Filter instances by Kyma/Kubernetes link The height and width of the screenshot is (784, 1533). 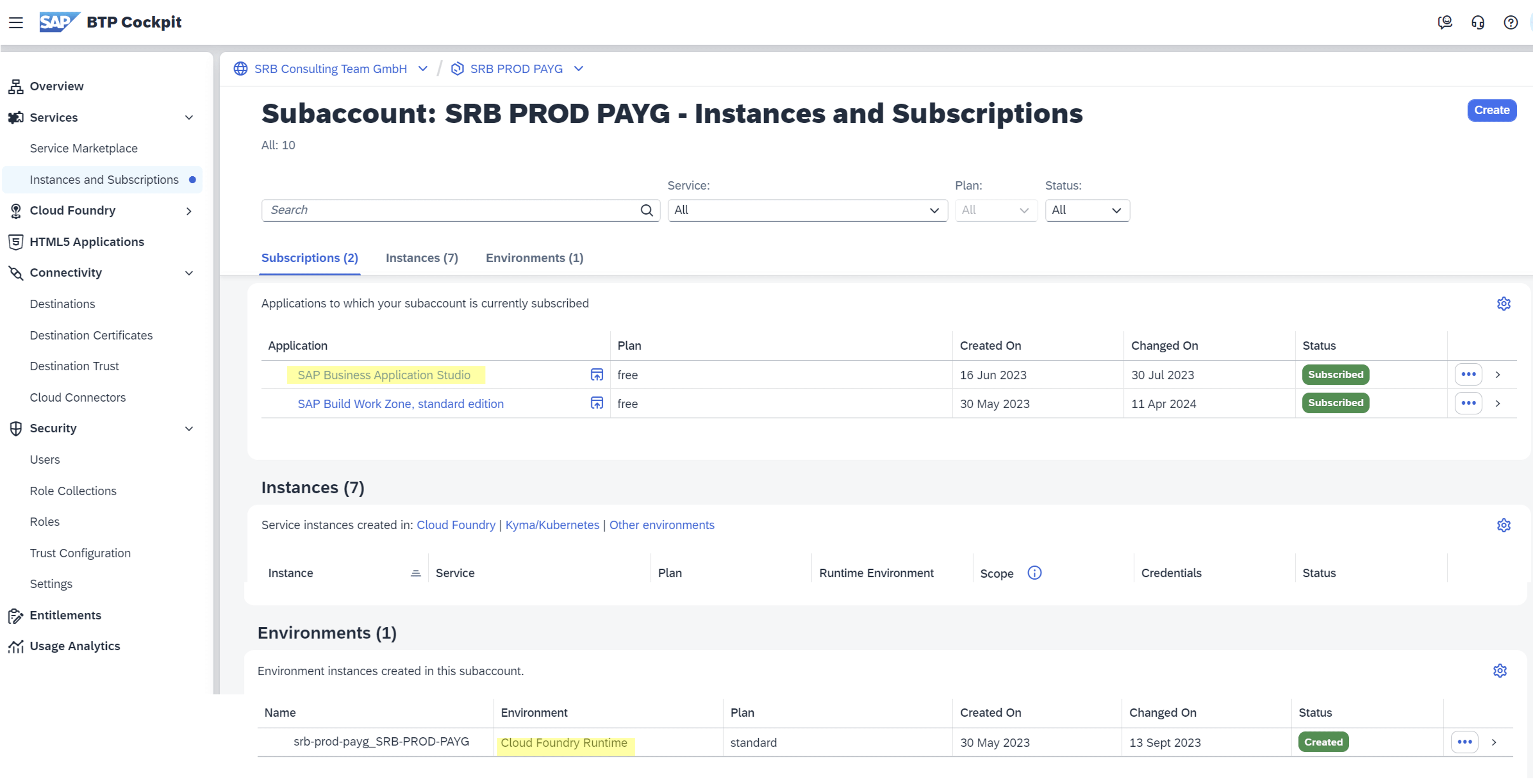point(552,525)
